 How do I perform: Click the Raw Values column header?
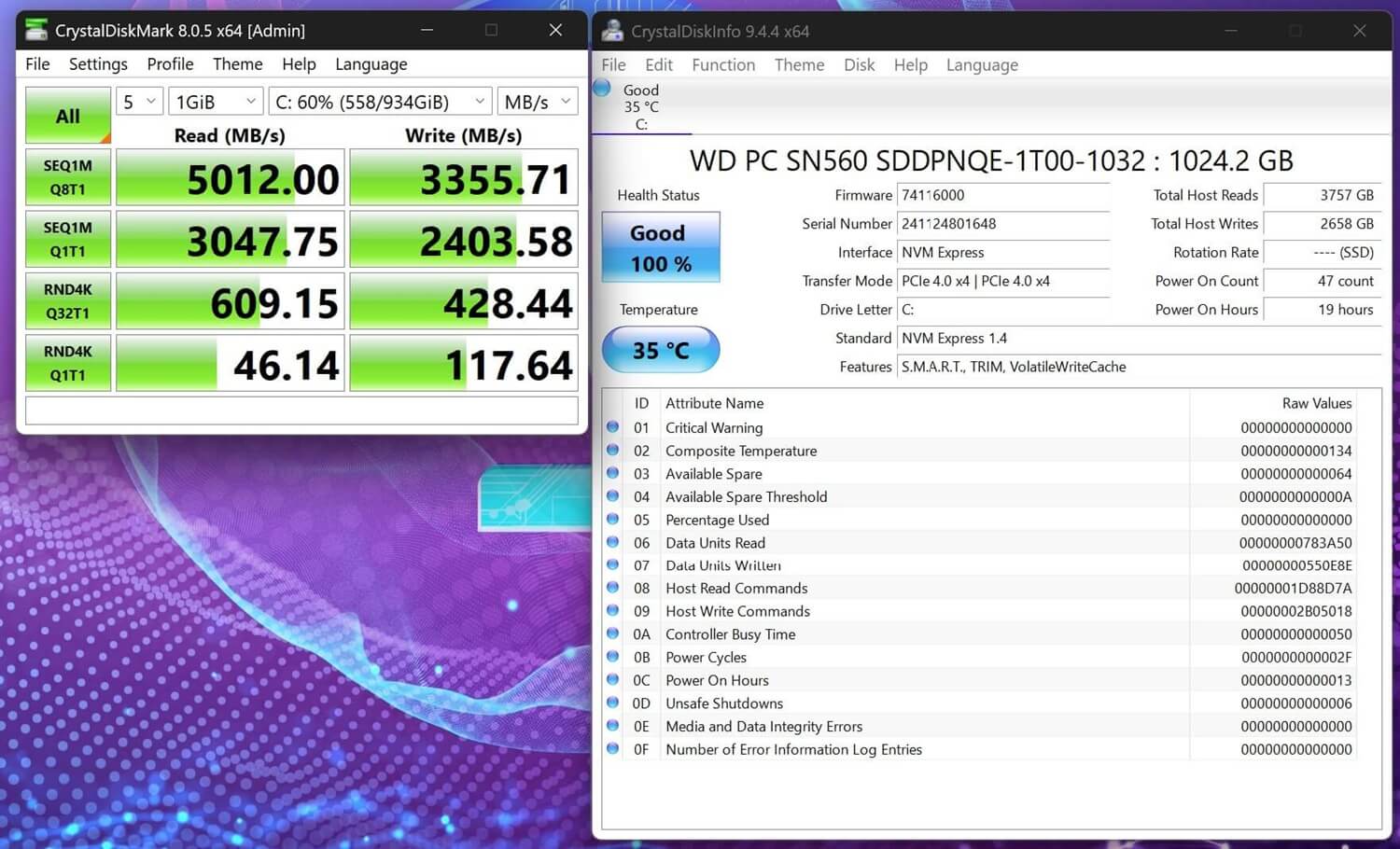(x=1317, y=403)
